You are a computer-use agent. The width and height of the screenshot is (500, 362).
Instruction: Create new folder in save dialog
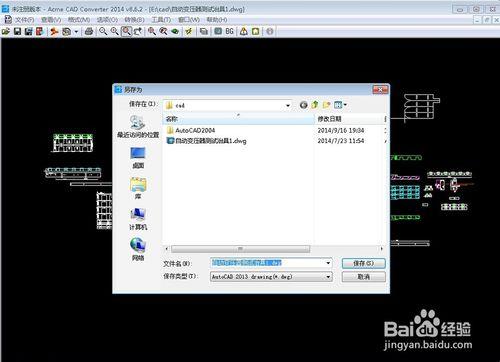(x=326, y=105)
